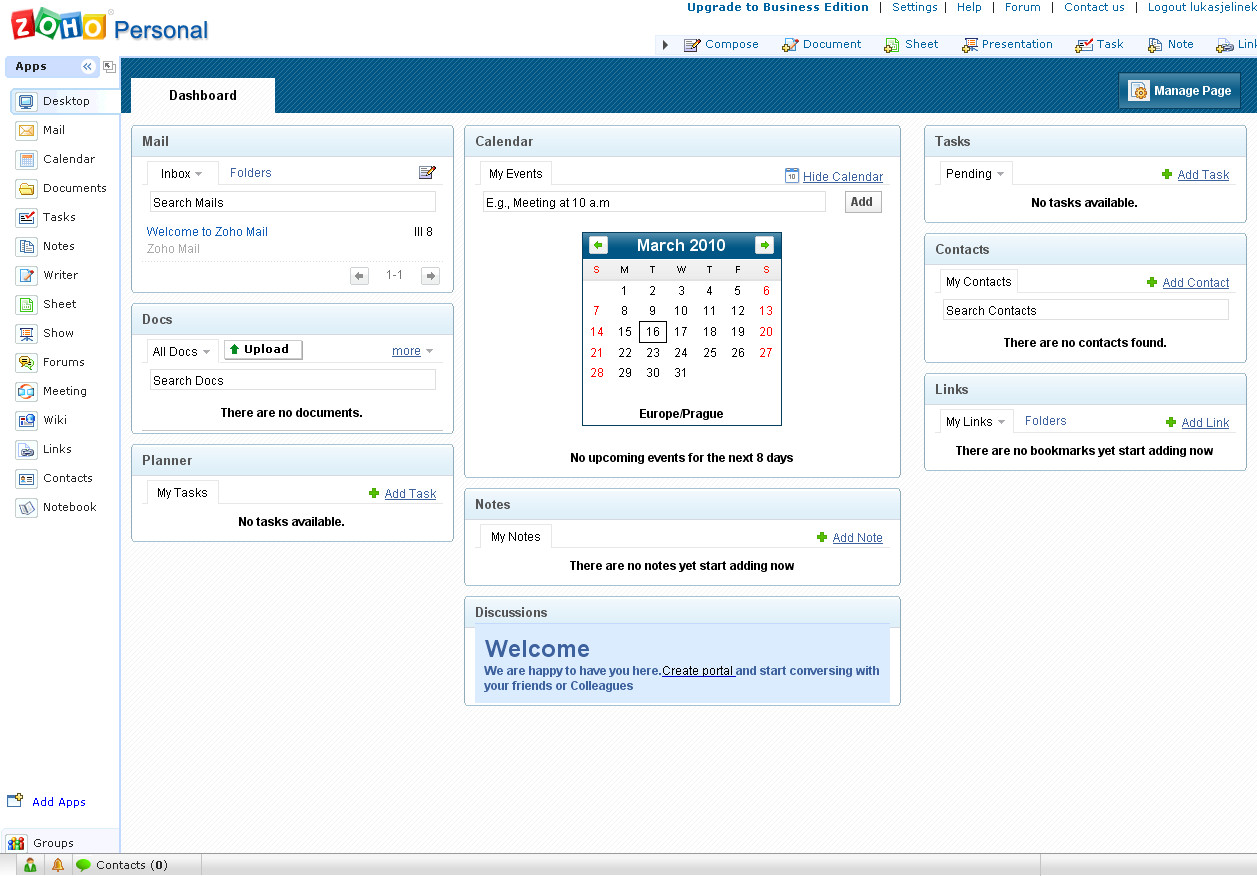
Task: Open Forums in the sidebar
Action: click(50, 362)
